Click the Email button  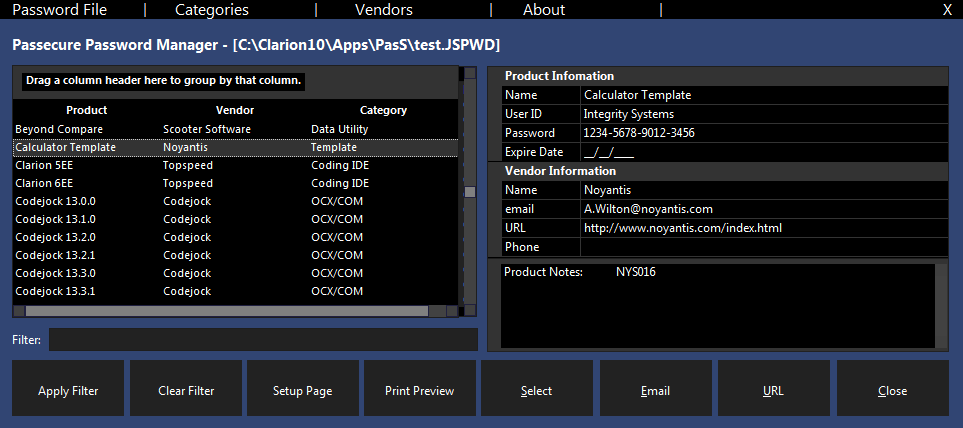coord(655,391)
